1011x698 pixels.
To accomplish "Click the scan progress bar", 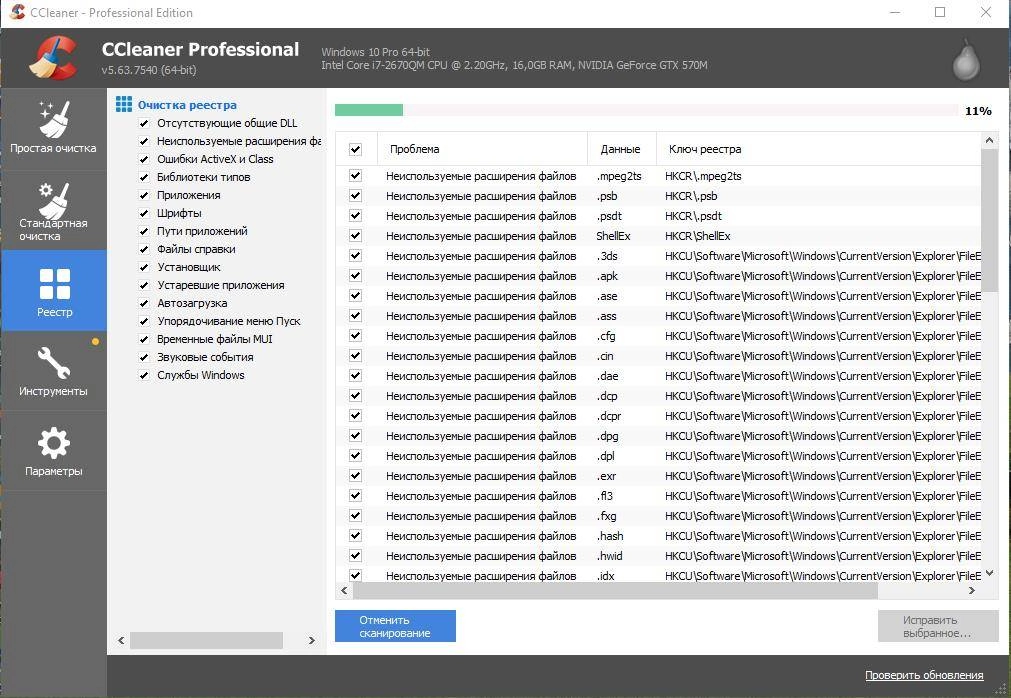I will 646,110.
